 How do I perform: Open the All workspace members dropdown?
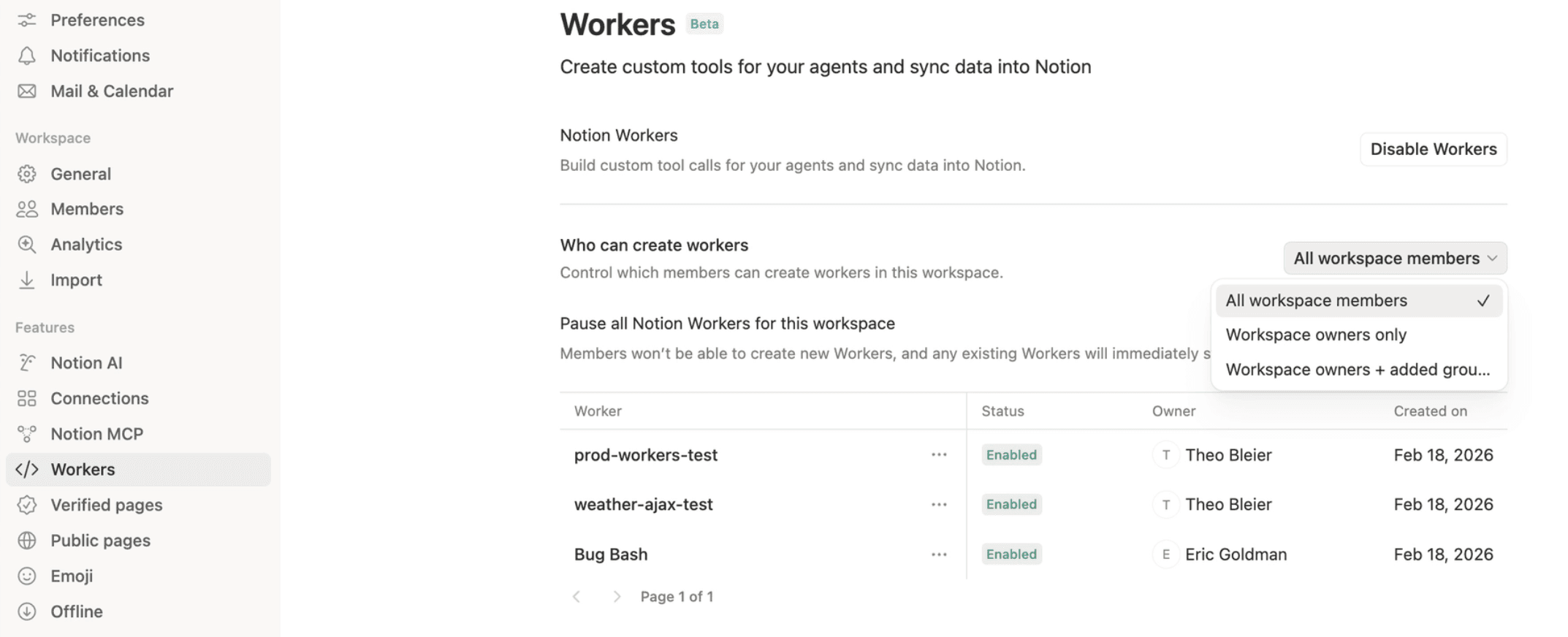point(1395,258)
